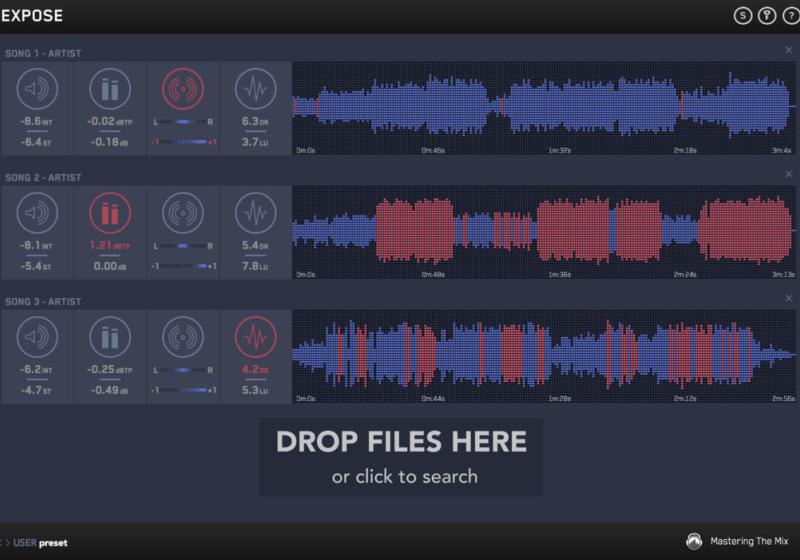The width and height of the screenshot is (800, 560).
Task: Select the SONG 3 - ARTIST title
Action: tap(43, 301)
